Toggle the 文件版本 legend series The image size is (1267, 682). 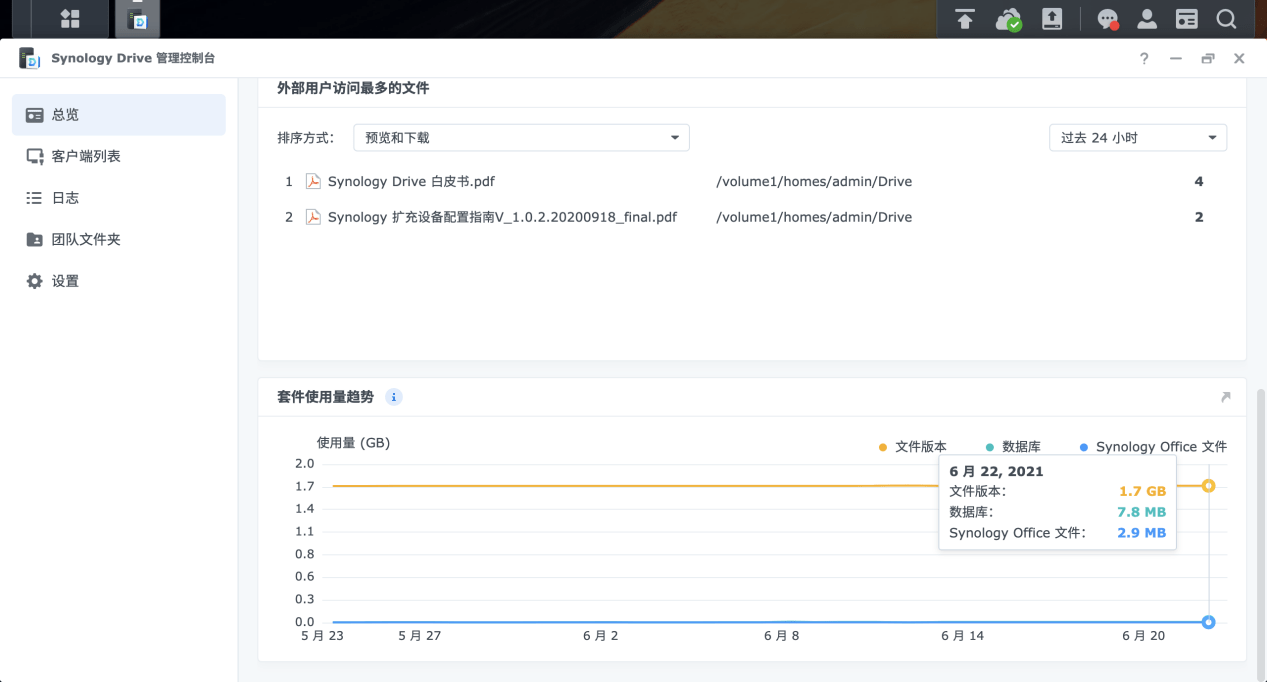tap(913, 447)
